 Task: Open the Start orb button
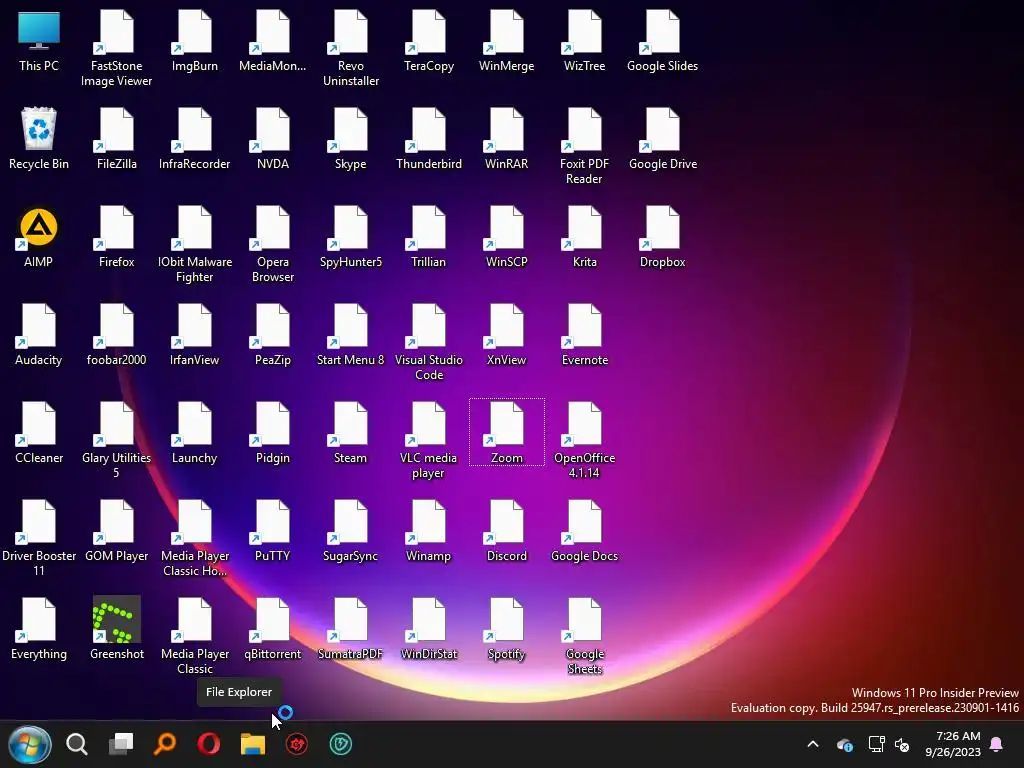(x=29, y=744)
